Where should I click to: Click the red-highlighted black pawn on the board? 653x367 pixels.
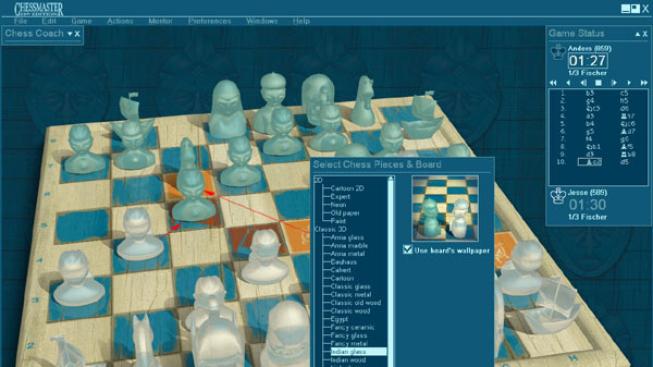pyautogui.click(x=194, y=194)
